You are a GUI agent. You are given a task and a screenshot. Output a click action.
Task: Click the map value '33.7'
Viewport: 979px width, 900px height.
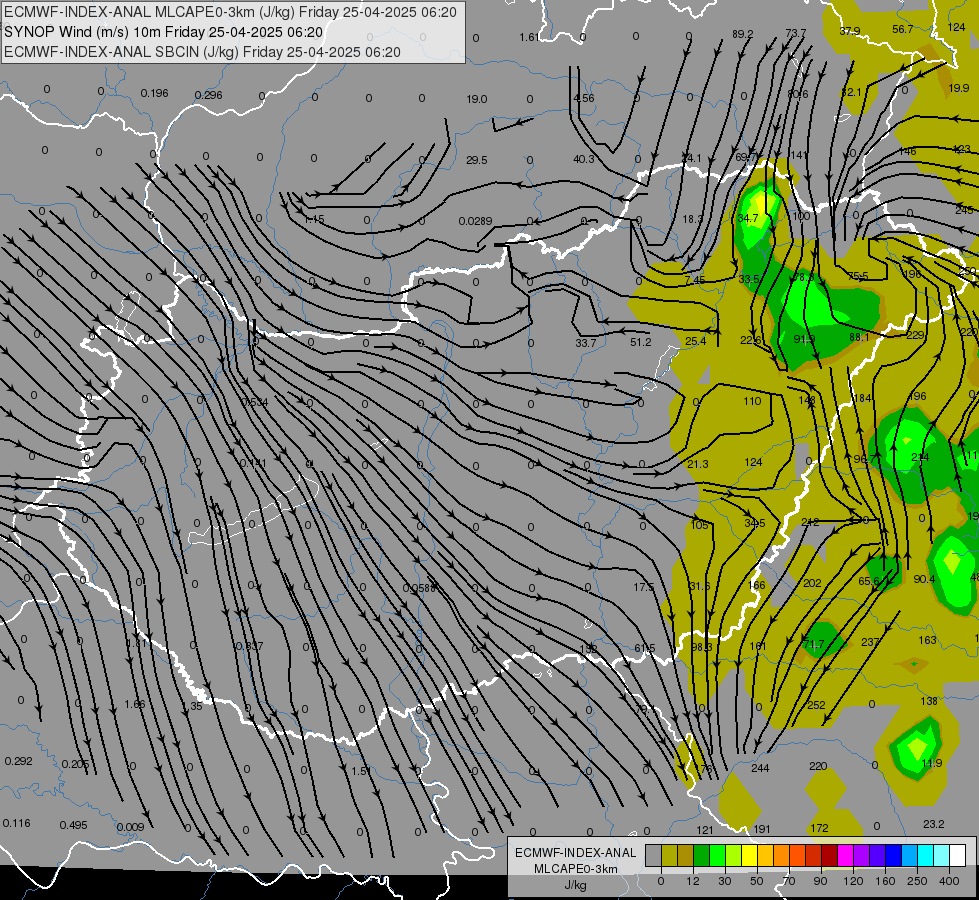click(x=586, y=343)
